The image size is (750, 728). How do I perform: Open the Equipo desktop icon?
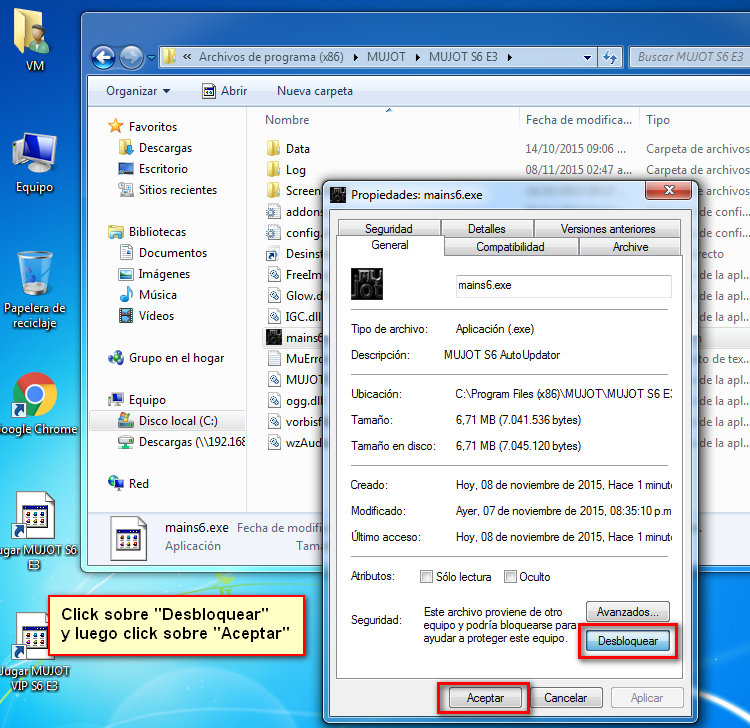coord(34,154)
